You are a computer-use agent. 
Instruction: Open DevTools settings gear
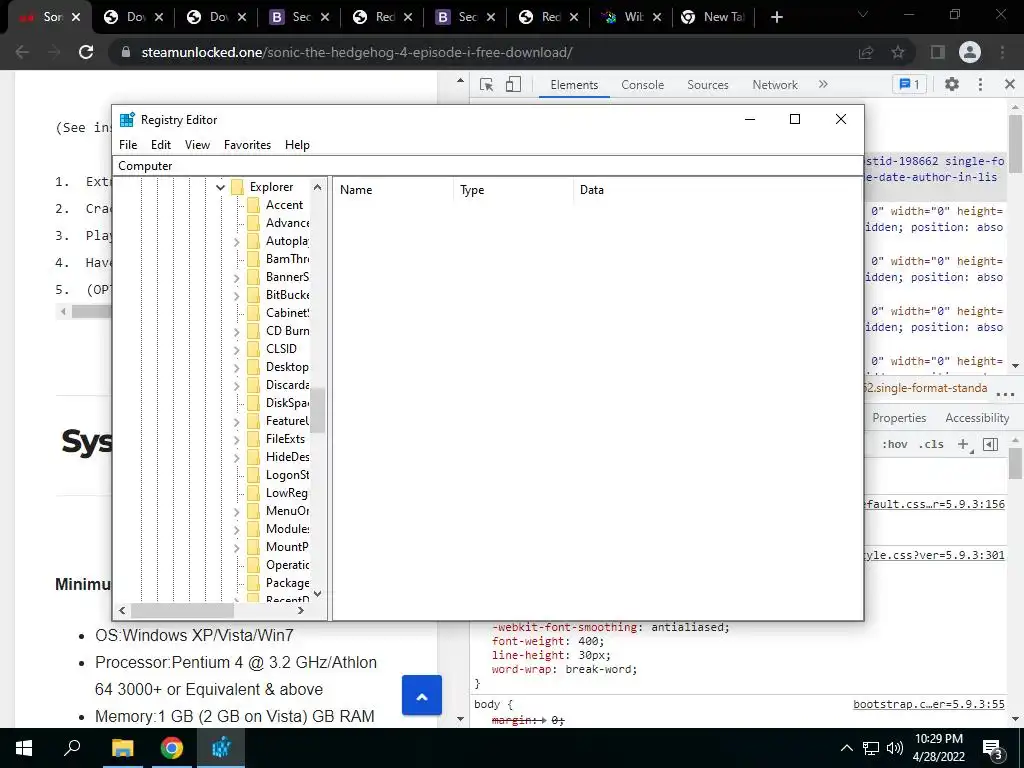pyautogui.click(x=952, y=84)
